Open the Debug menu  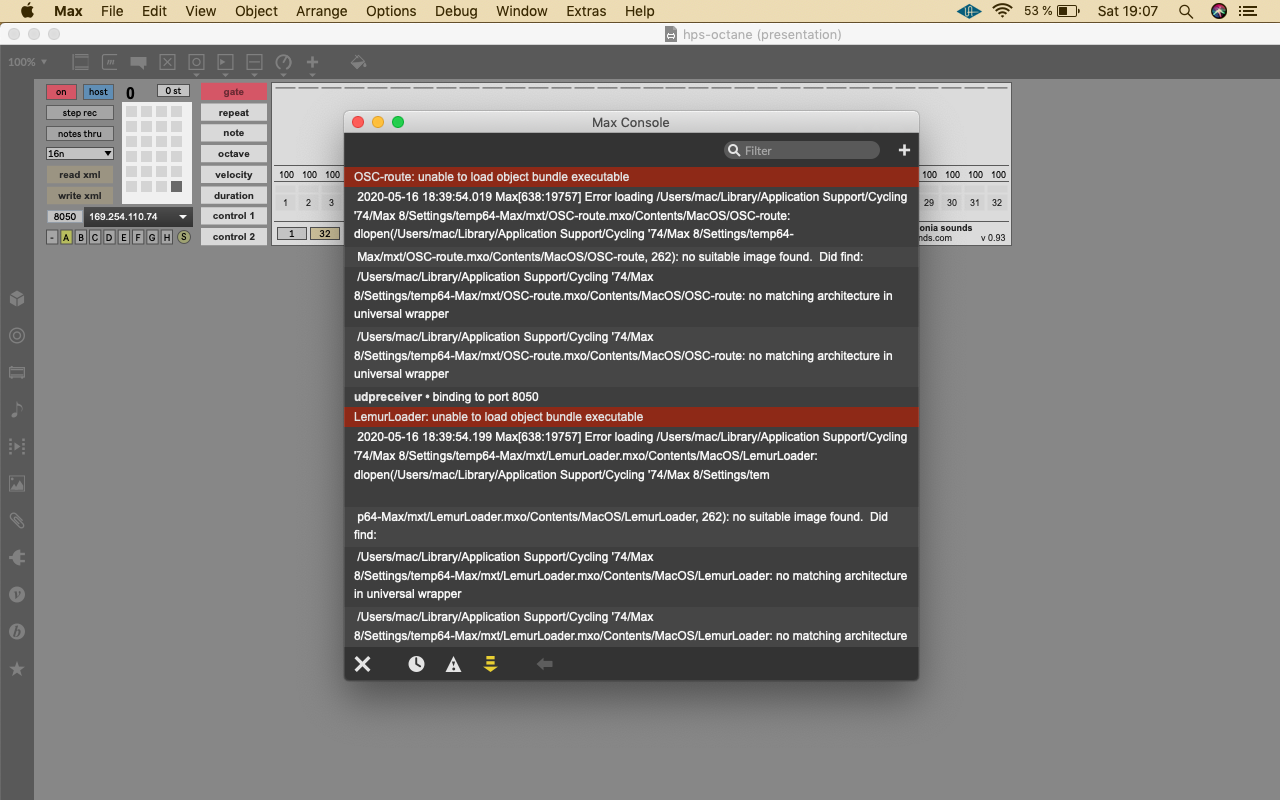click(456, 11)
